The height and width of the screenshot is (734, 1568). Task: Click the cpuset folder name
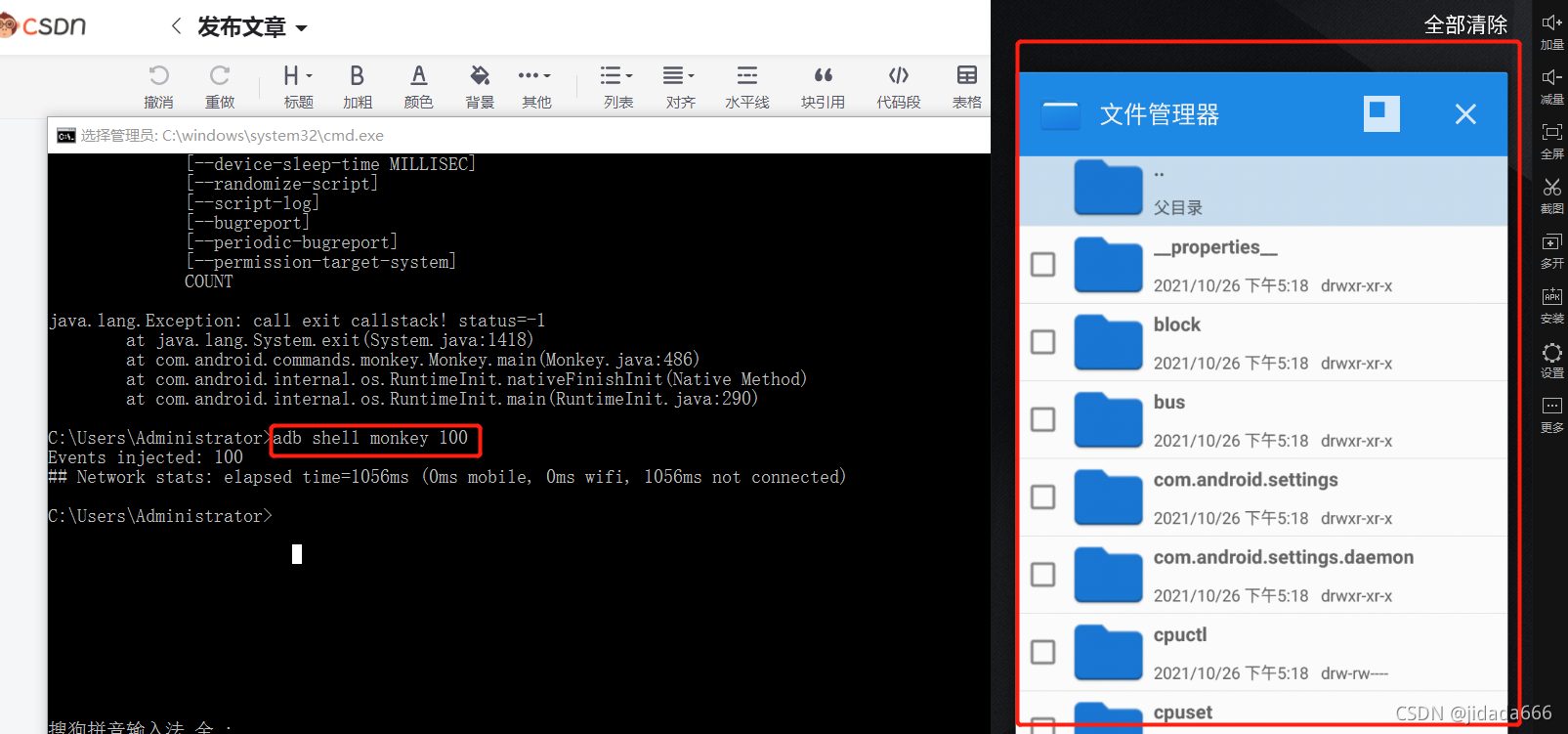[x=1183, y=712]
